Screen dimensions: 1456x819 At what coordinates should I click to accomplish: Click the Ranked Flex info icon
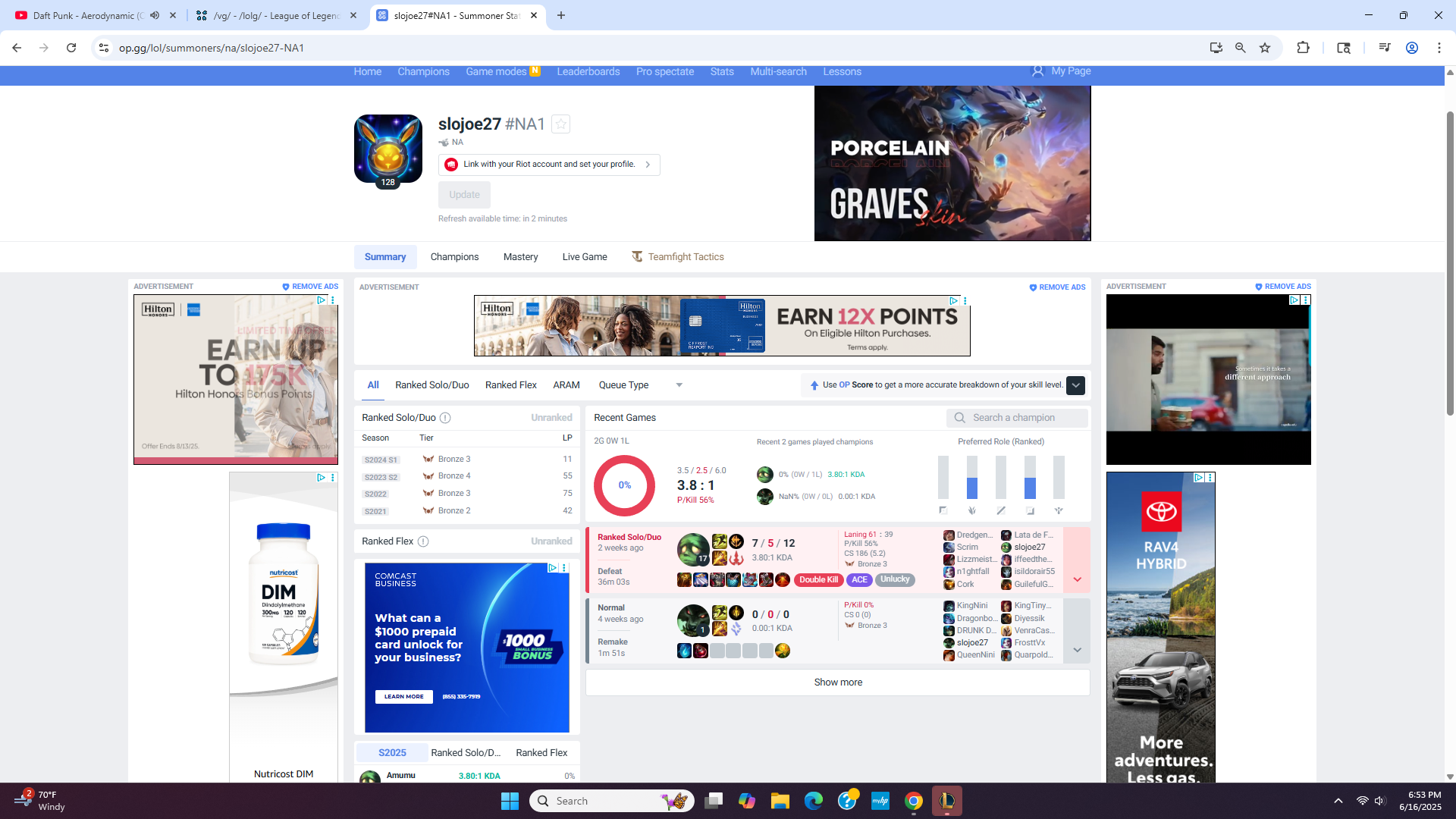pos(423,541)
